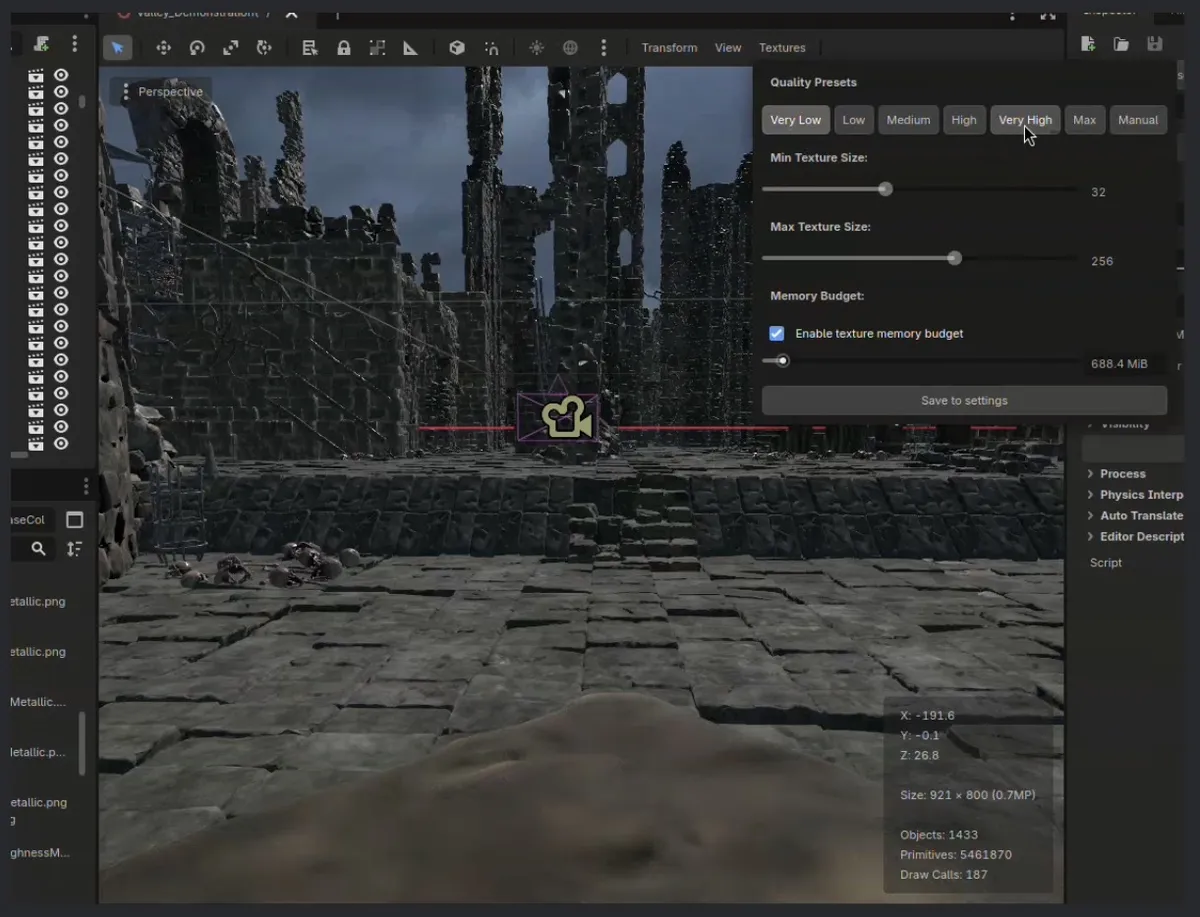Click the Objects: 1433 statistic

pyautogui.click(x=939, y=835)
